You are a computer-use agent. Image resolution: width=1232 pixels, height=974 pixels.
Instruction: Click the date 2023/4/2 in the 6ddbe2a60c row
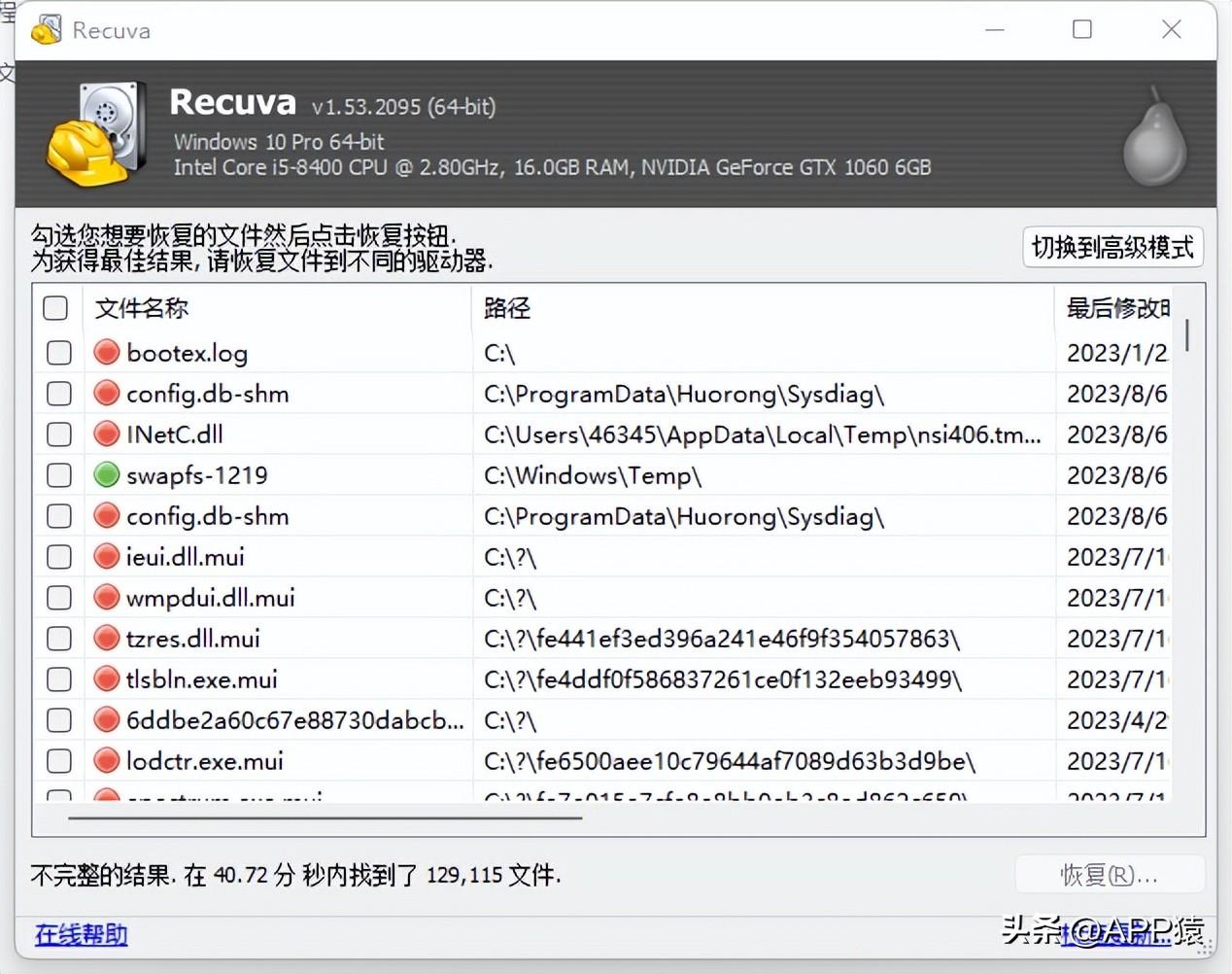tap(1117, 720)
